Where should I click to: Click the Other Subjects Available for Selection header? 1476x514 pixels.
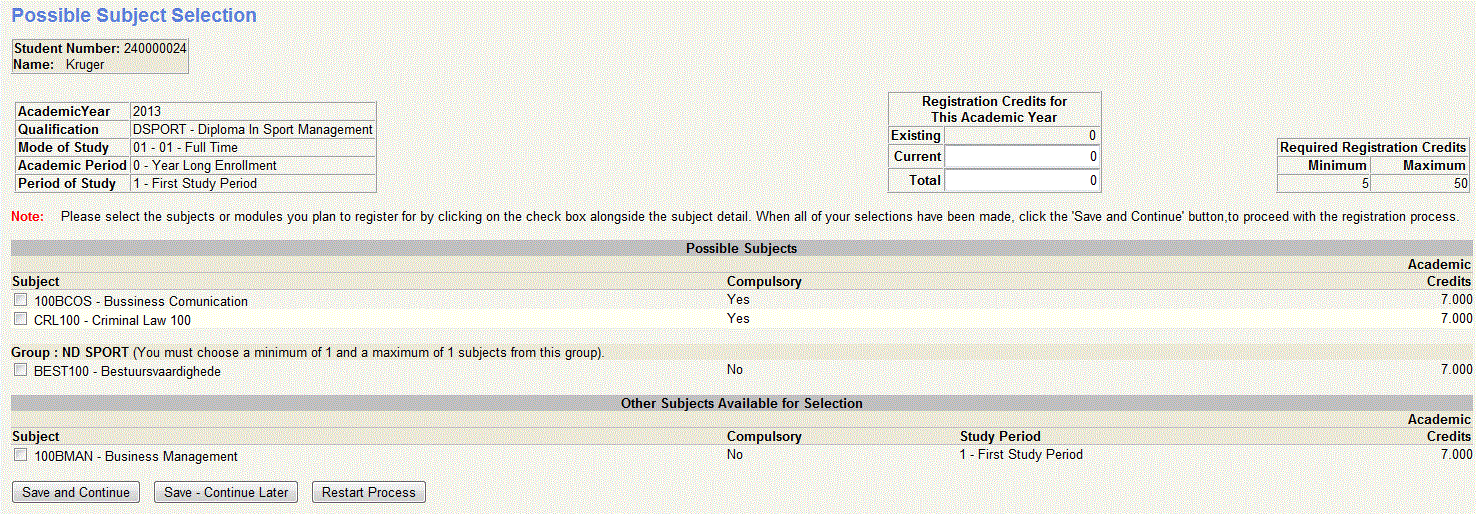pos(741,403)
